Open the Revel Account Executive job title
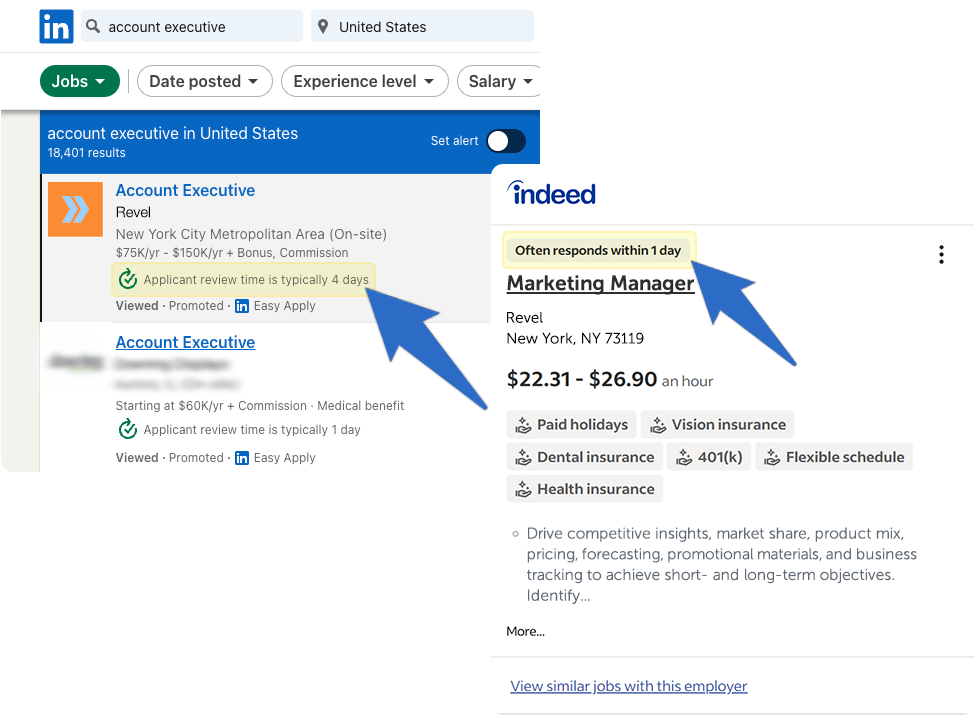The height and width of the screenshot is (715, 975). pyautogui.click(x=185, y=190)
